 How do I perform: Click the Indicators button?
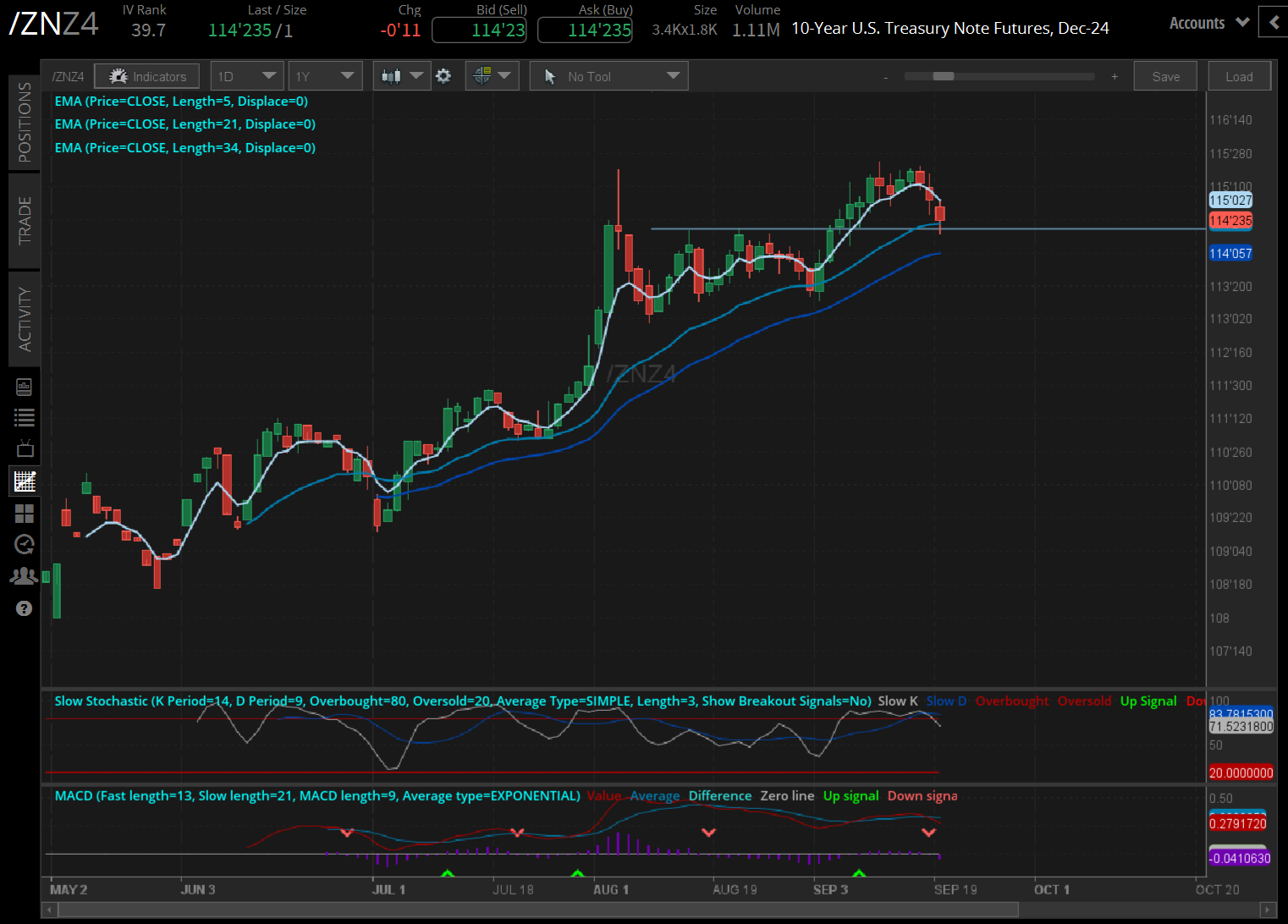click(147, 76)
